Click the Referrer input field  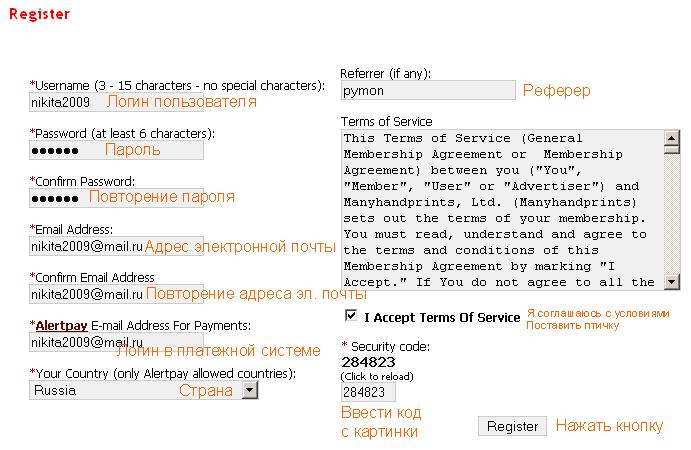coord(428,90)
